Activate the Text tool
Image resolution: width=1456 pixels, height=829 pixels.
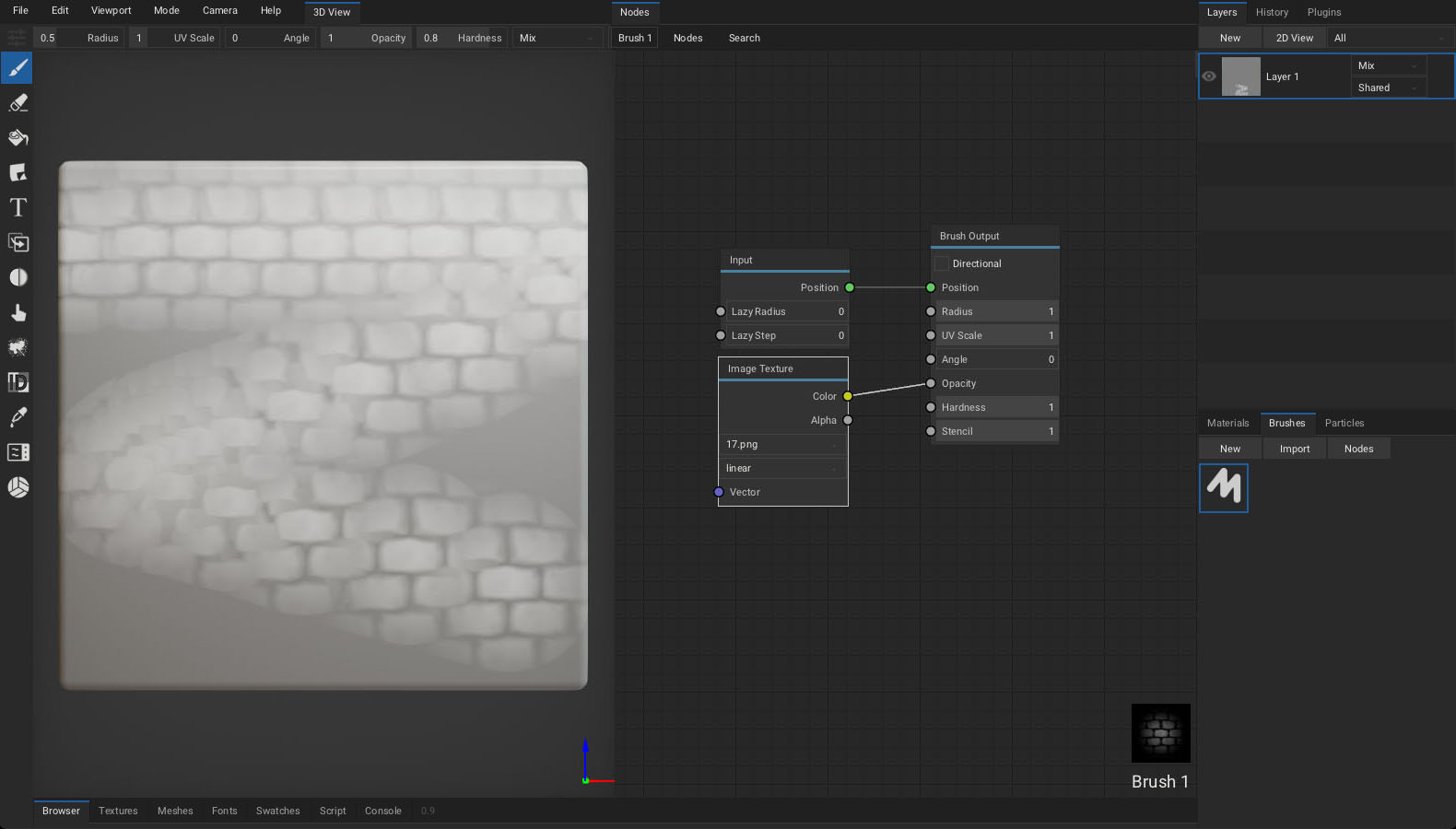coord(18,208)
